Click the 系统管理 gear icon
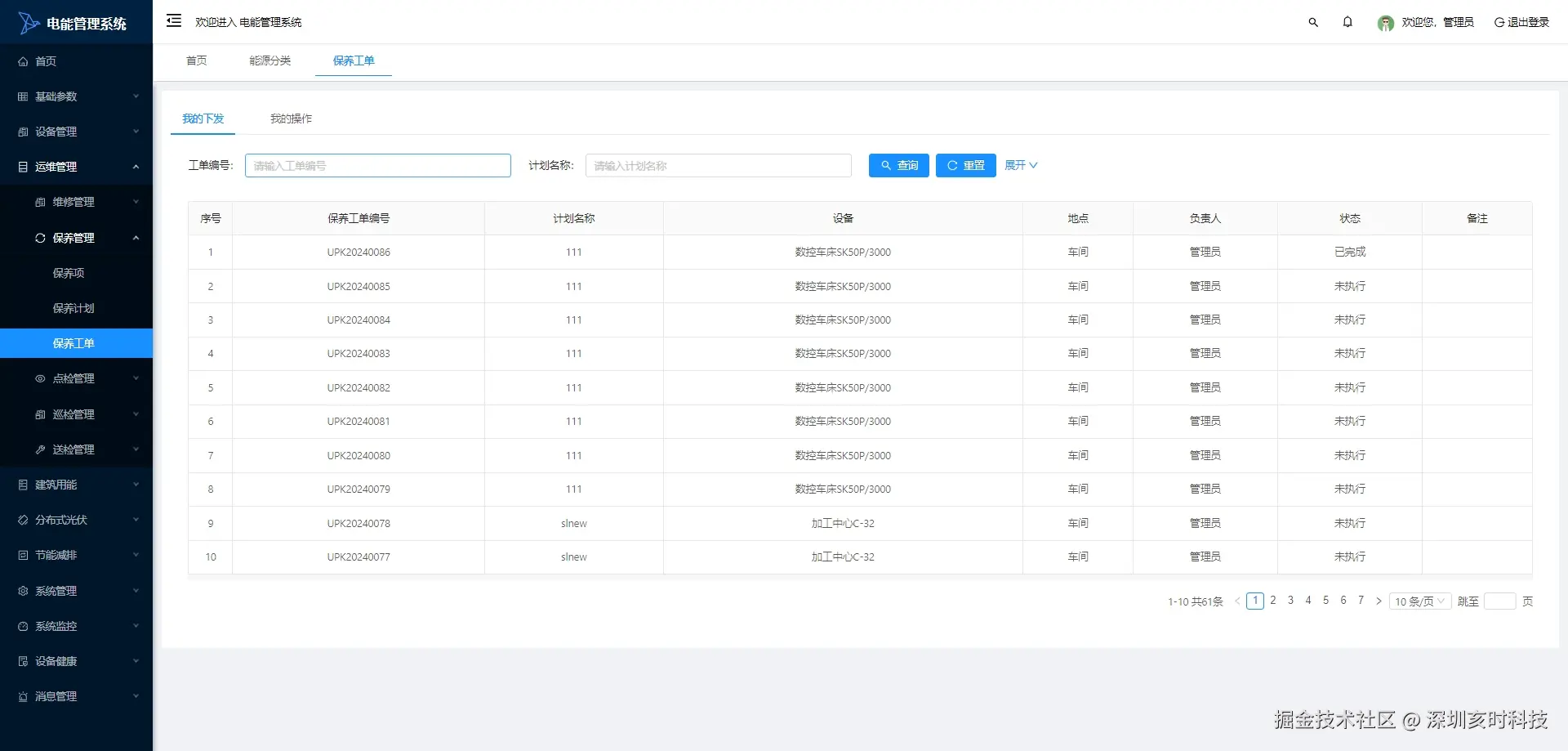1568x751 pixels. point(23,591)
